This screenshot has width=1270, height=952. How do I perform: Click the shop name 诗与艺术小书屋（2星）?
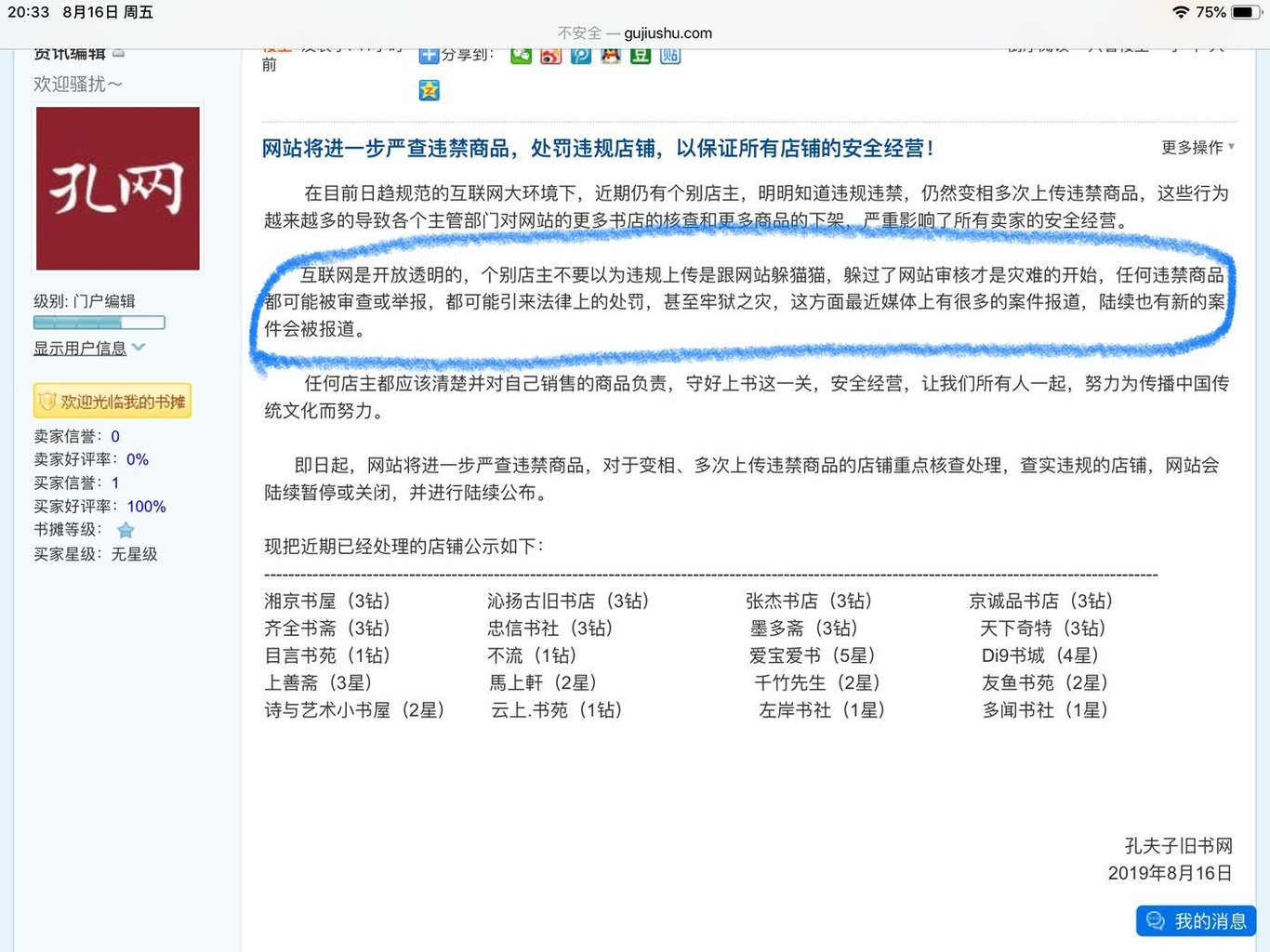click(354, 709)
